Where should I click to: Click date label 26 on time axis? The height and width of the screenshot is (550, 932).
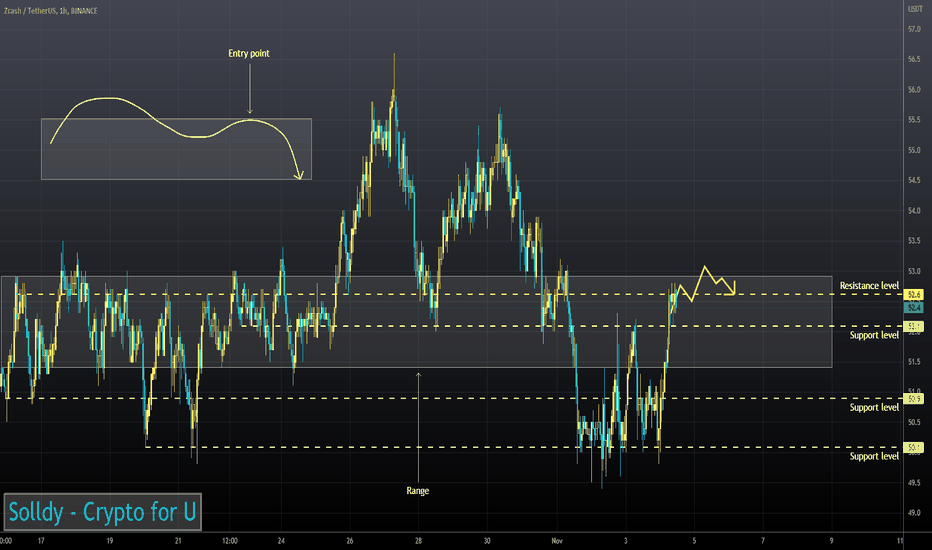click(x=350, y=541)
